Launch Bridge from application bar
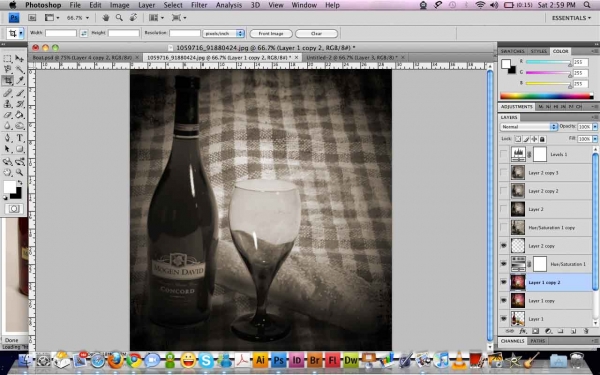 (32, 18)
